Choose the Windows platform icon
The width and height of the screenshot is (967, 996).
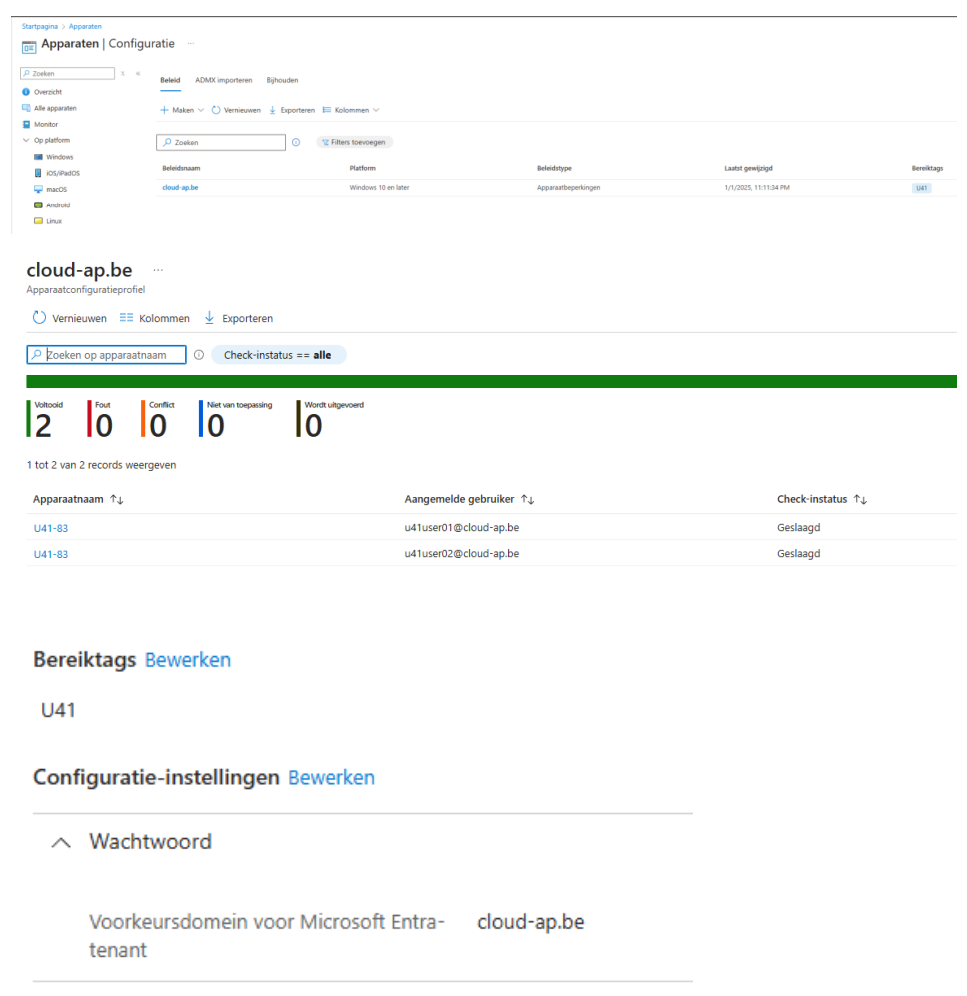[x=38, y=157]
